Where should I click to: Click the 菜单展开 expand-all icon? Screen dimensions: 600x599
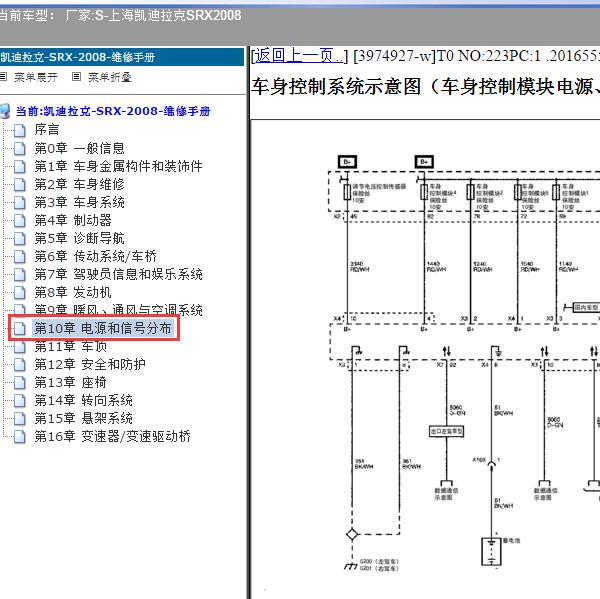3,77
